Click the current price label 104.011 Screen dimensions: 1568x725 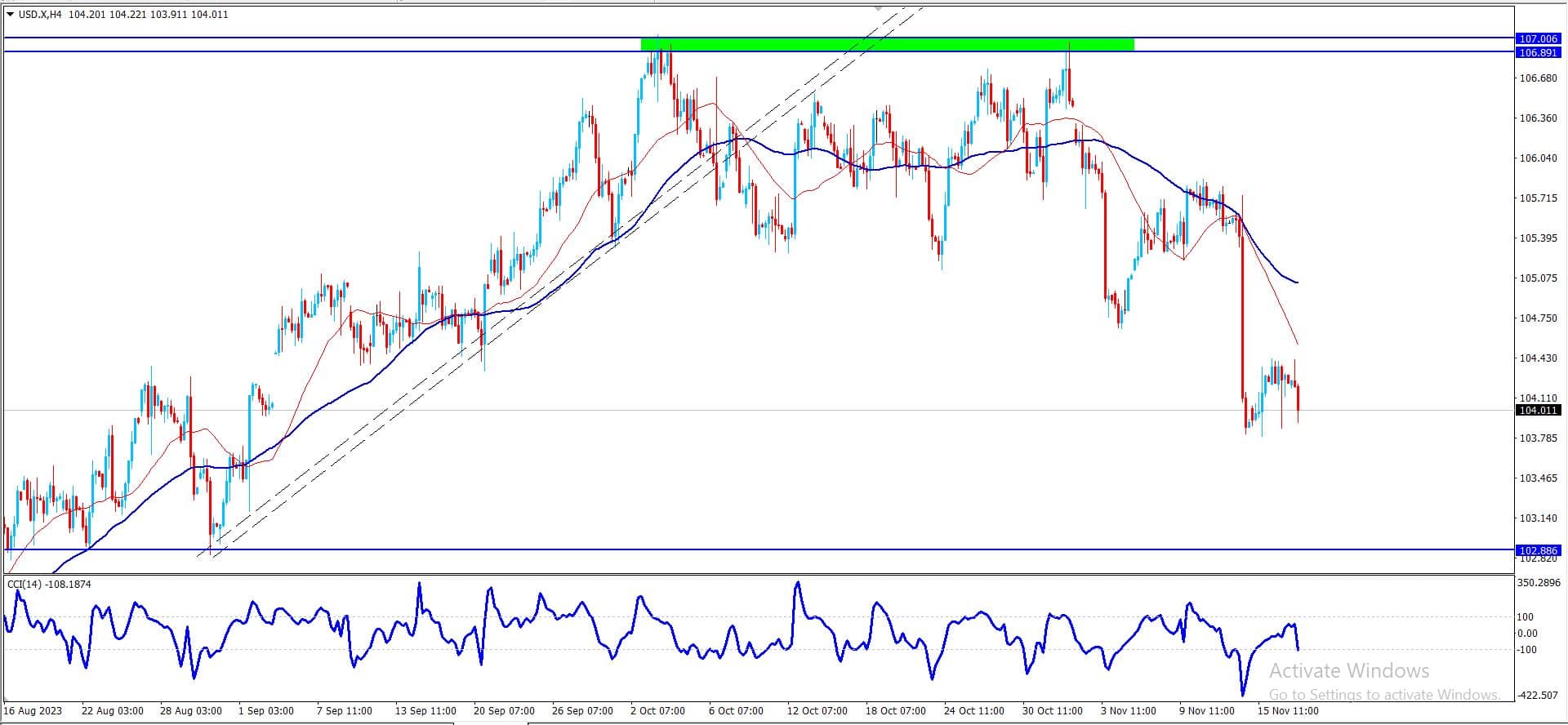pos(1538,410)
